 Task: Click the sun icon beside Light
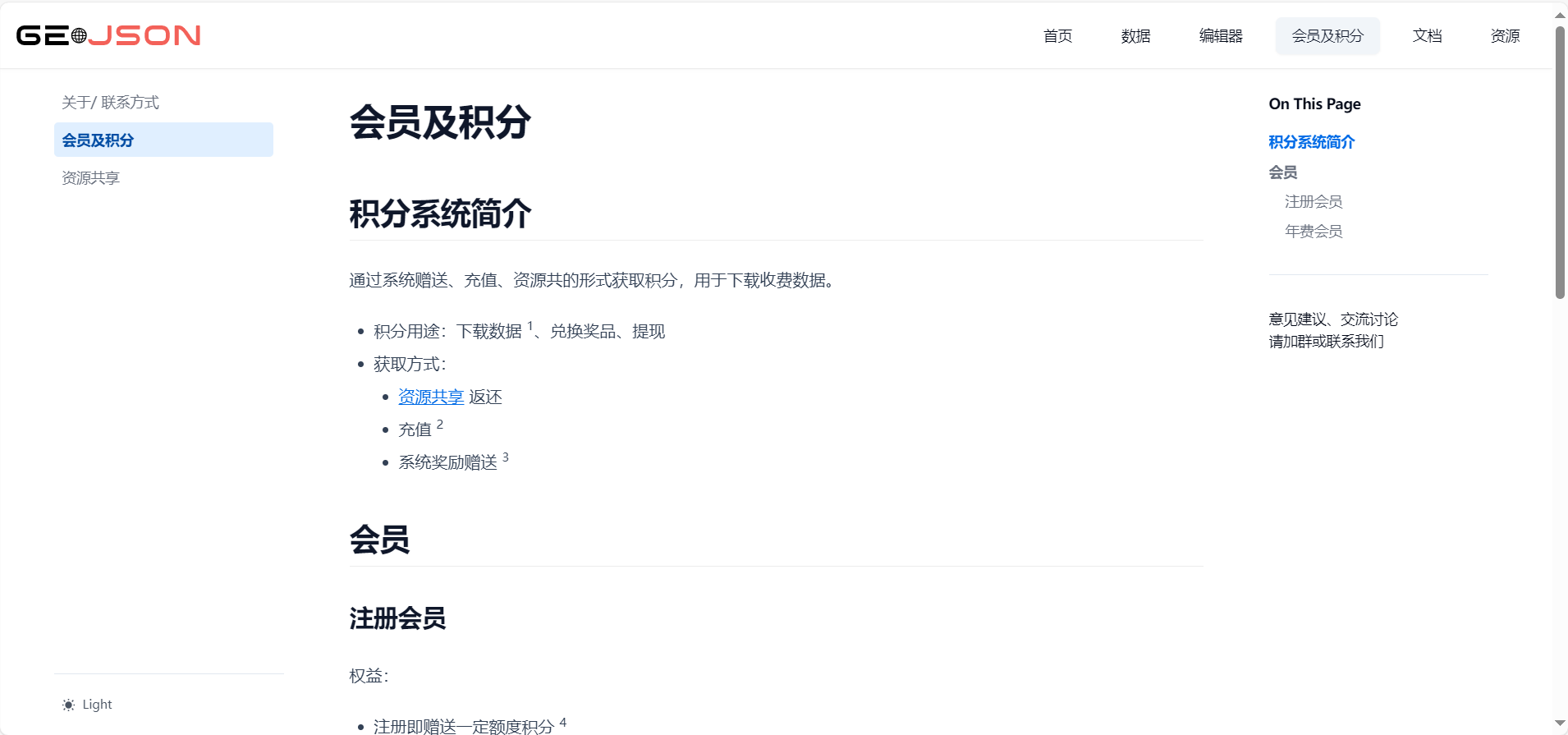coord(68,705)
